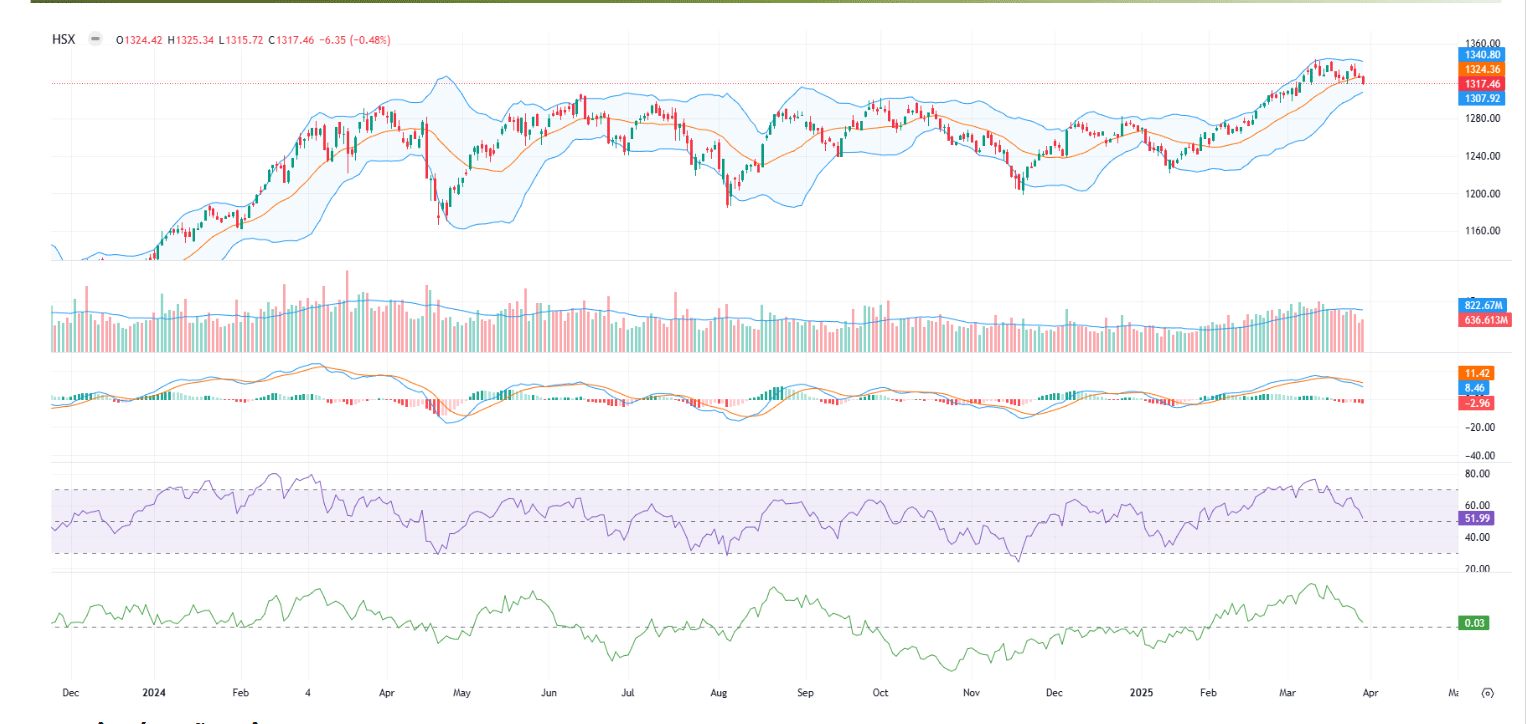
Task: Select the red volume label 636.613M
Action: coord(1484,320)
